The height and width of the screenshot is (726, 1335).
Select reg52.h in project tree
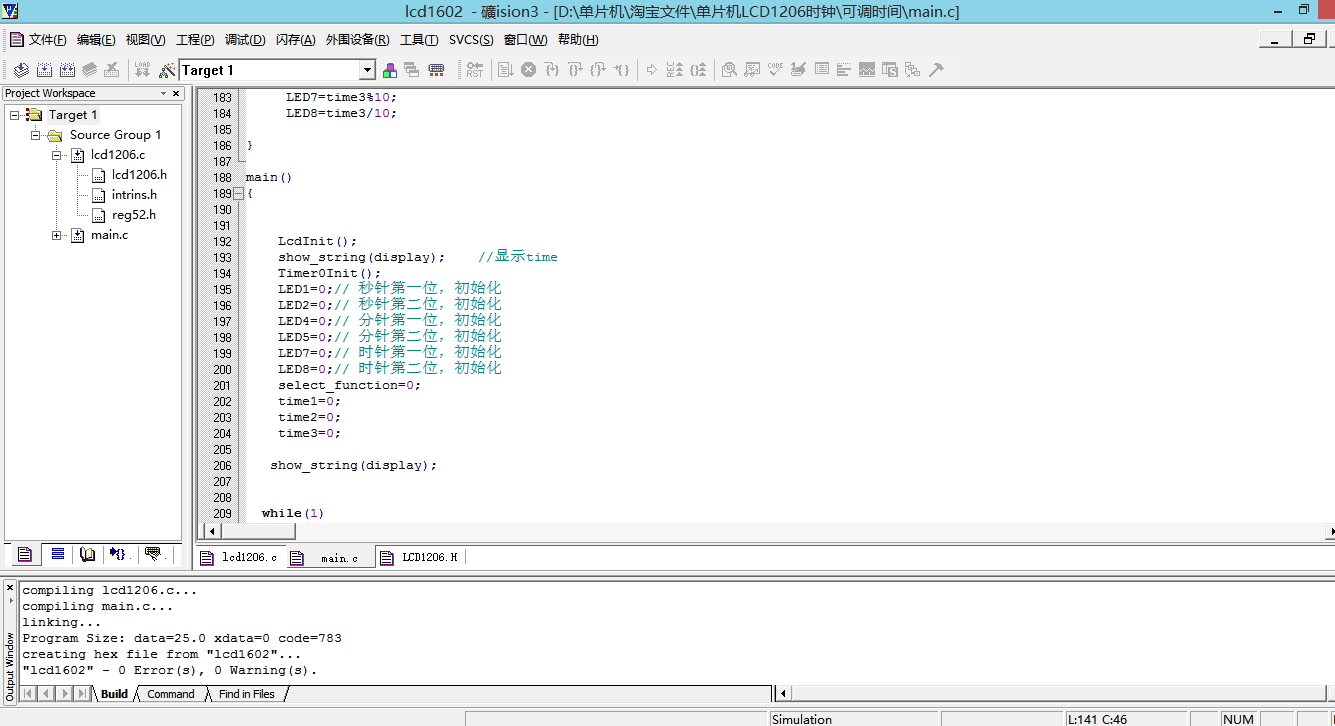[x=133, y=215]
